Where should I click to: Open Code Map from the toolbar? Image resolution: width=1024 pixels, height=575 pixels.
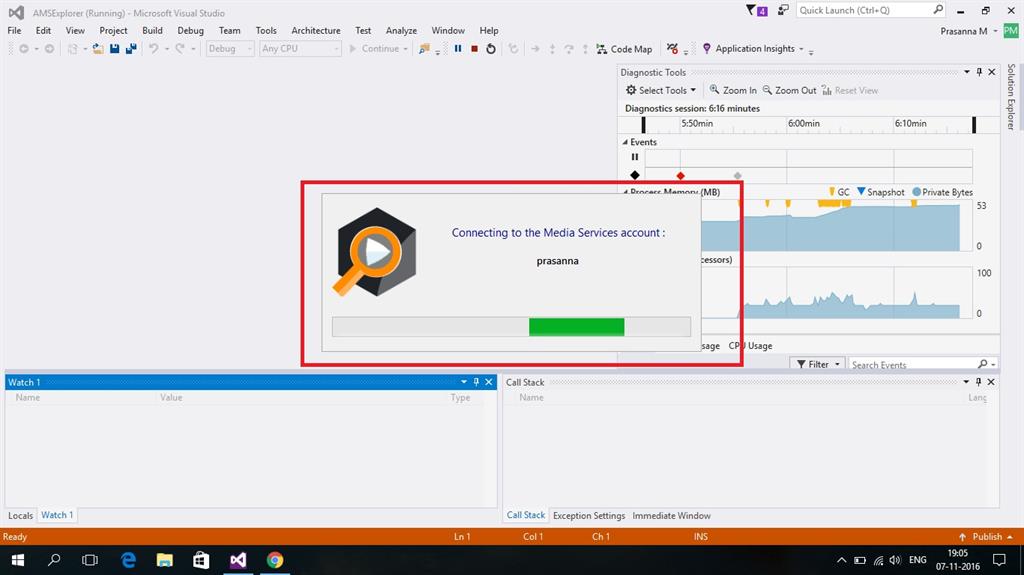point(624,49)
